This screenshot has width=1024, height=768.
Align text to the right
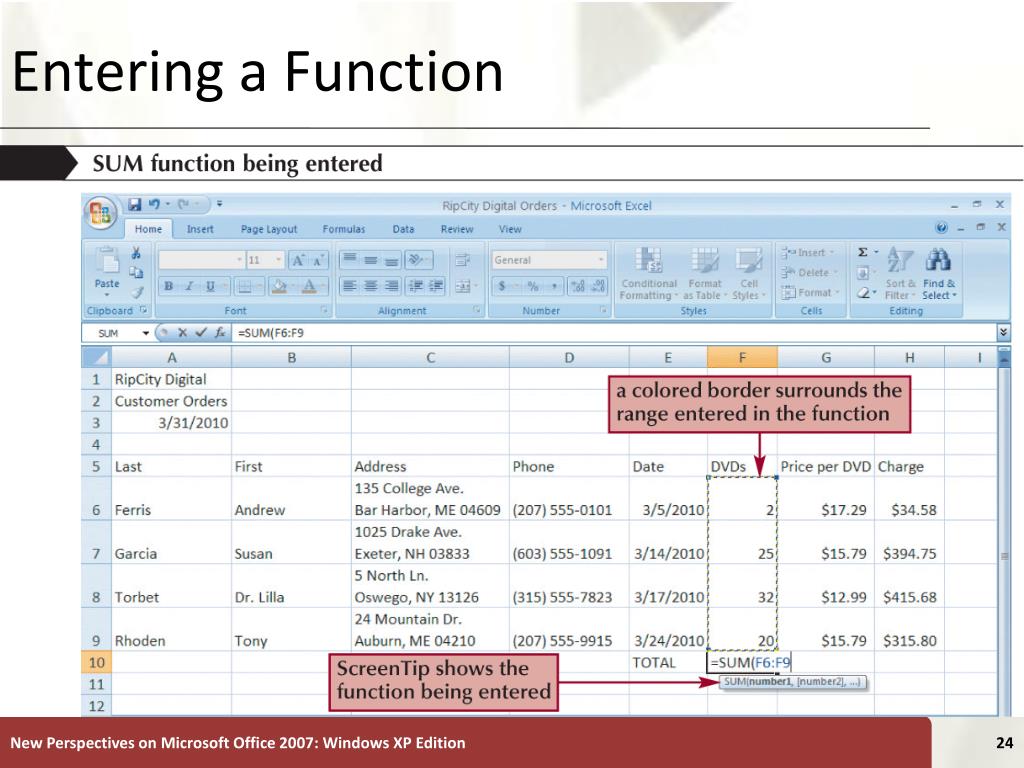tap(391, 286)
